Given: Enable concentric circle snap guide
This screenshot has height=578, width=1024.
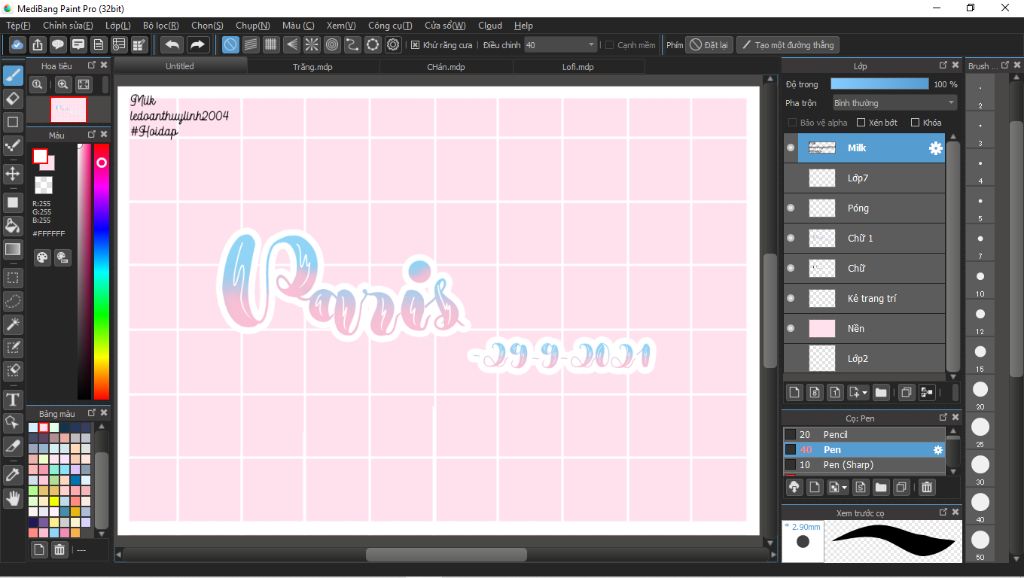Looking at the screenshot, I should click(332, 44).
